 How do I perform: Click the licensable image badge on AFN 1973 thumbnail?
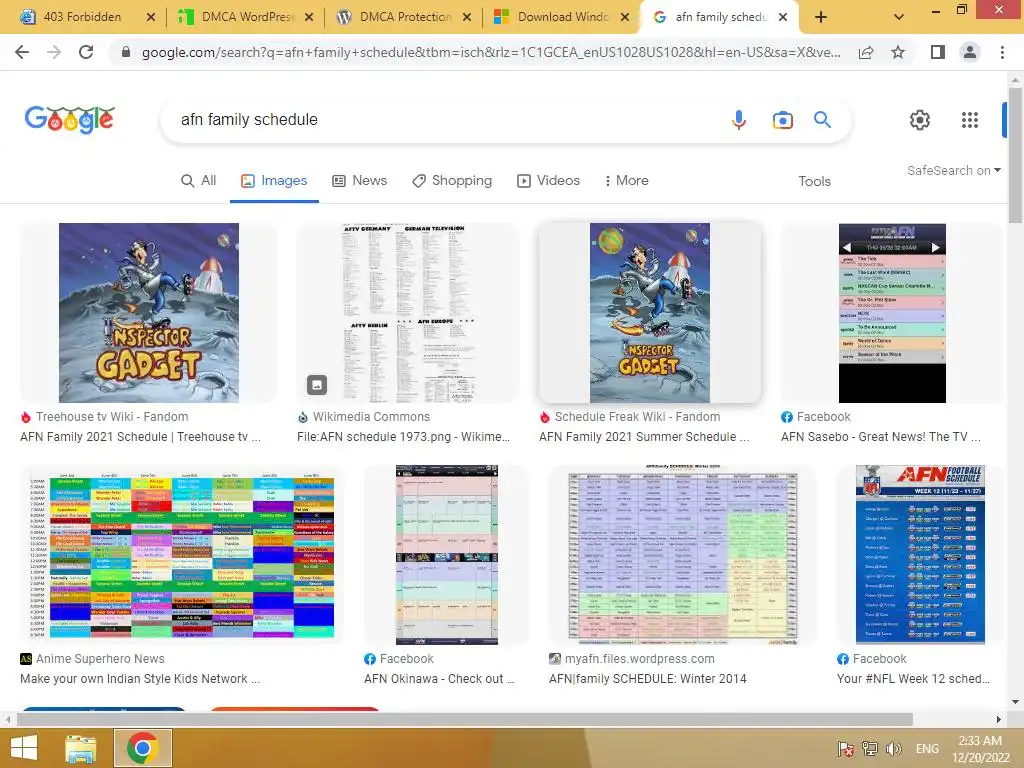pos(317,385)
